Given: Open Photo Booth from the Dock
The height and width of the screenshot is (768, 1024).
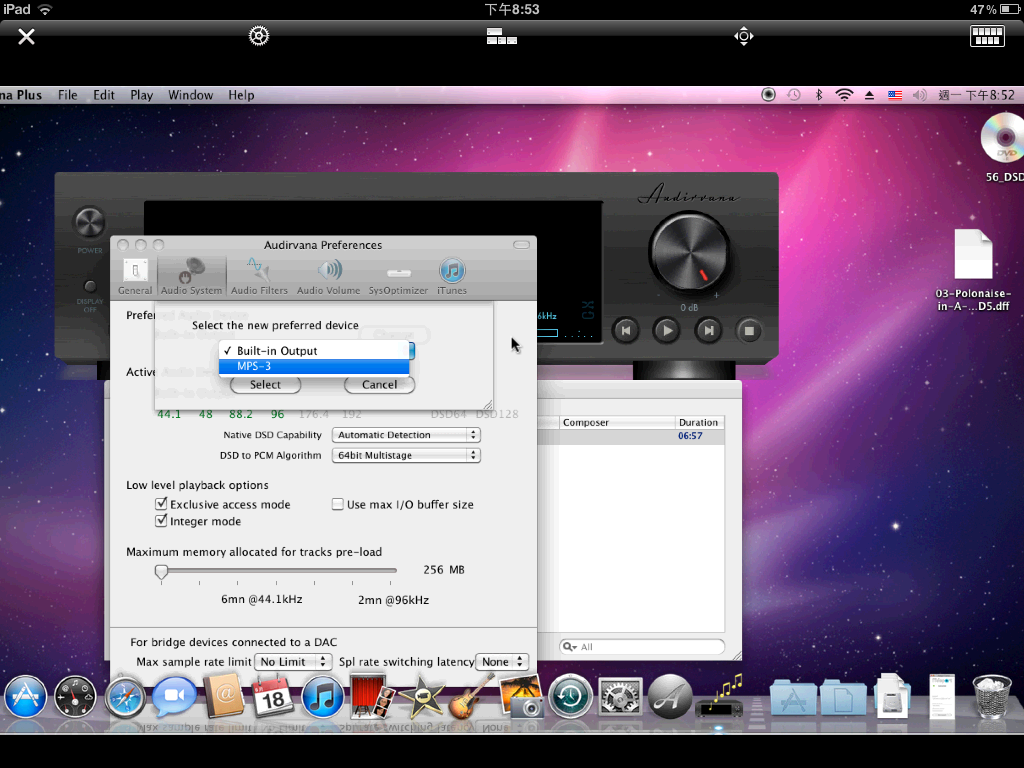Looking at the screenshot, I should pos(372,696).
